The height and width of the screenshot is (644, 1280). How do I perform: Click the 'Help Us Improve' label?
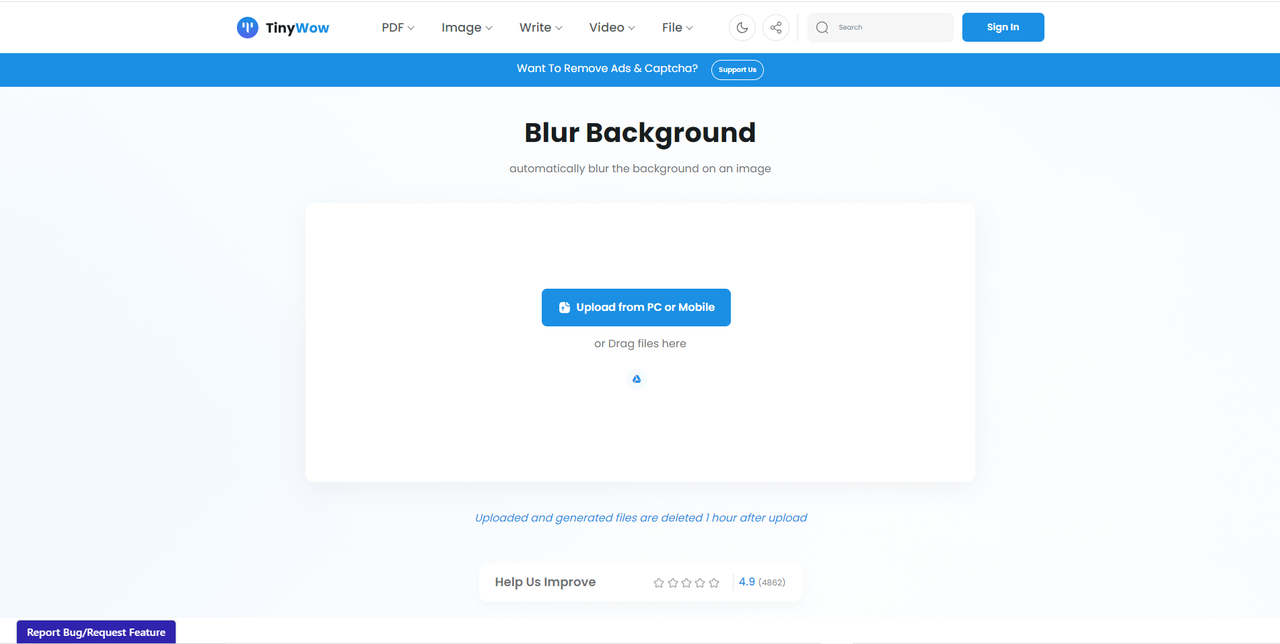545,582
